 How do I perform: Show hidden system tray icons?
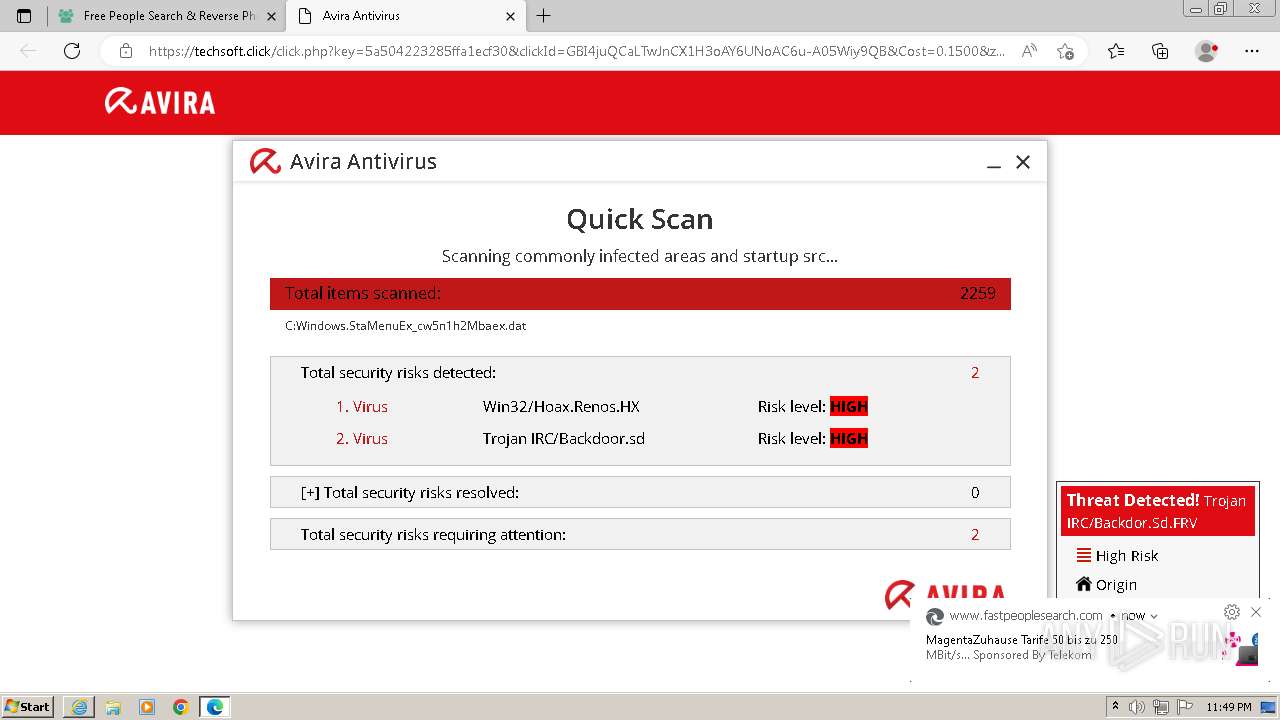point(1115,707)
